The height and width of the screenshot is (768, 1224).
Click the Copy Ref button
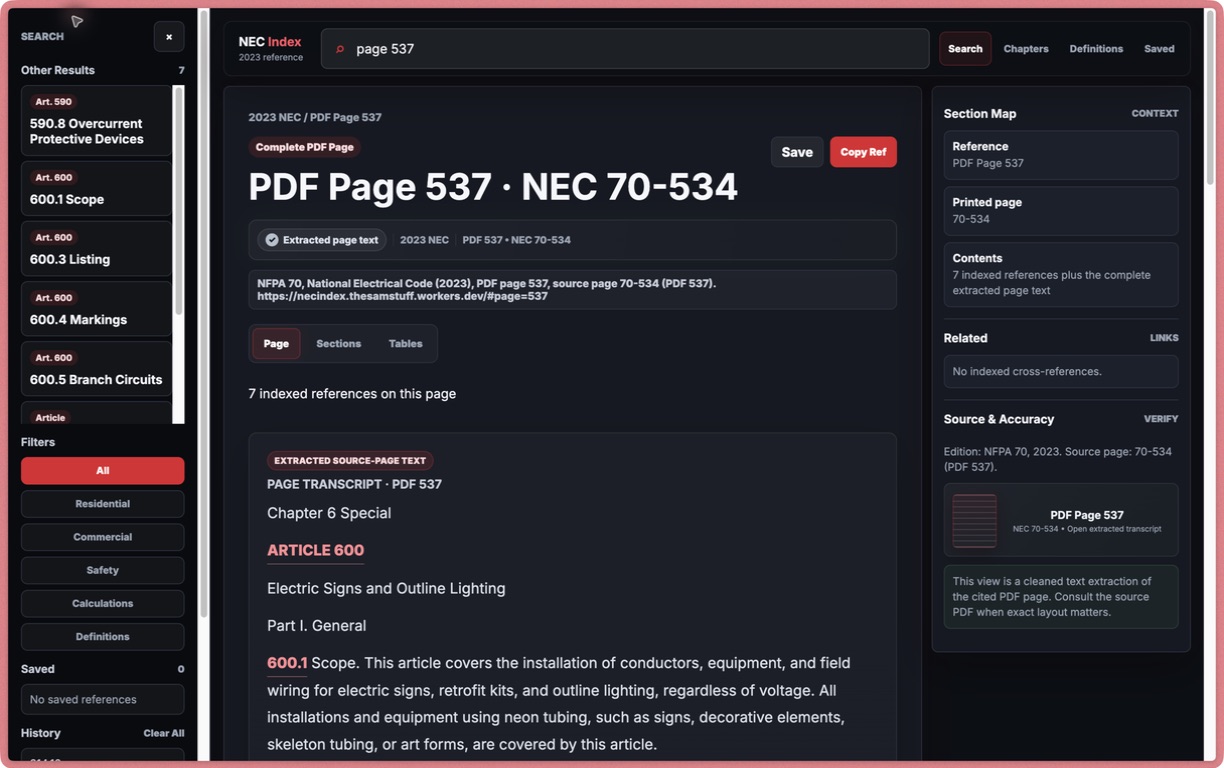(863, 152)
